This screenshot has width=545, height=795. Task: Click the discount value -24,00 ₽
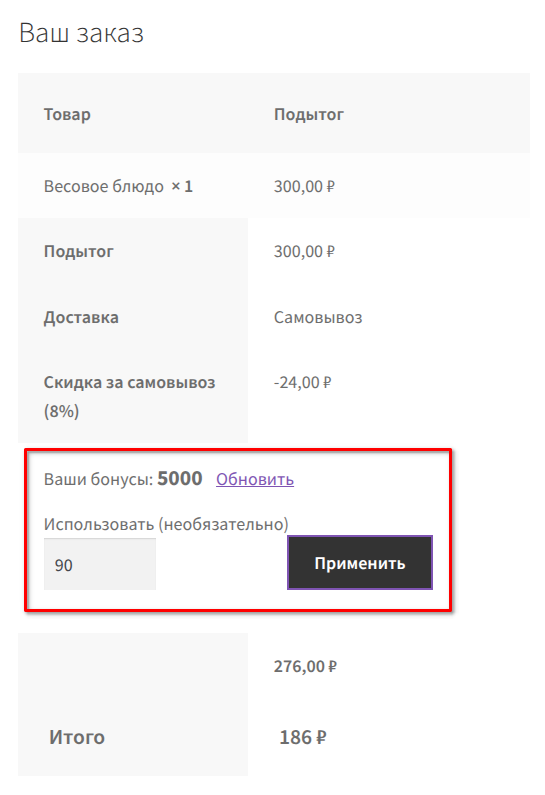[x=302, y=382]
